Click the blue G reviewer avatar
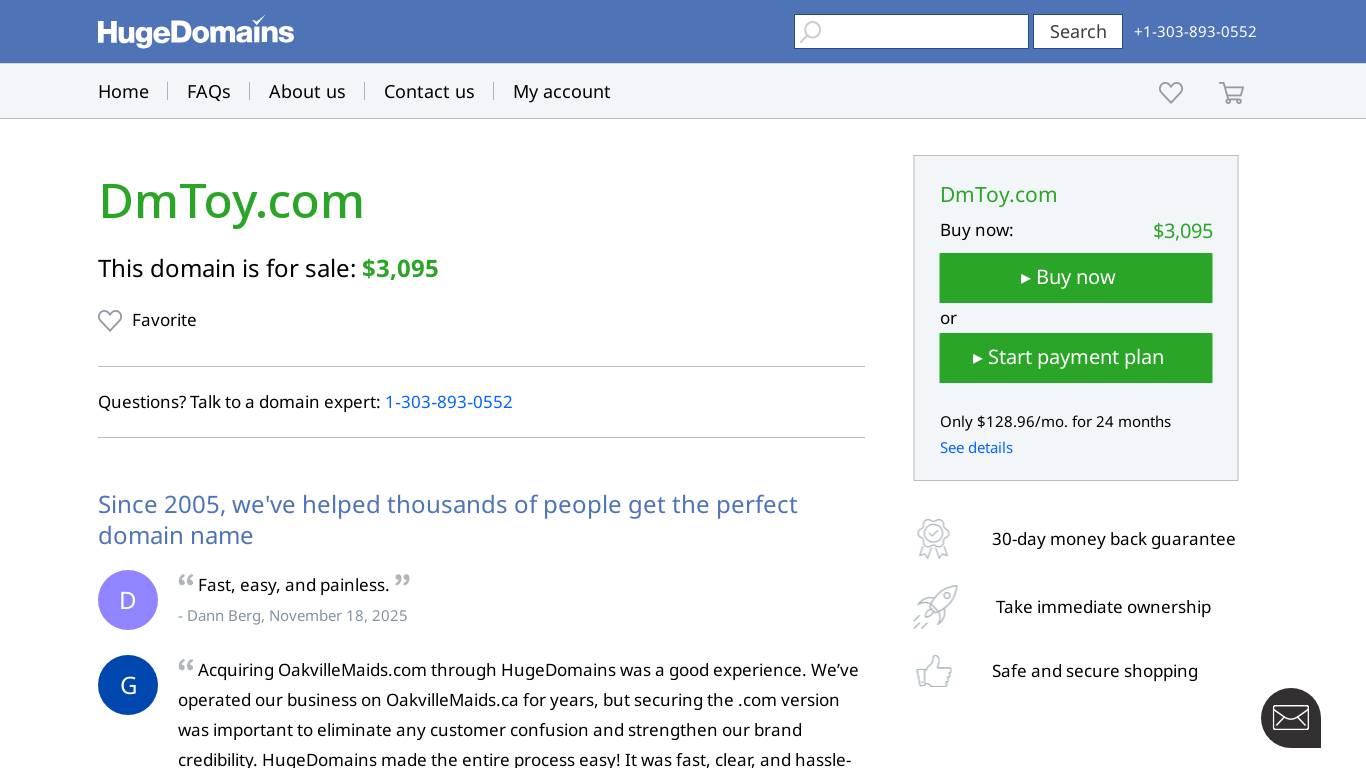This screenshot has width=1366, height=768. click(x=128, y=685)
